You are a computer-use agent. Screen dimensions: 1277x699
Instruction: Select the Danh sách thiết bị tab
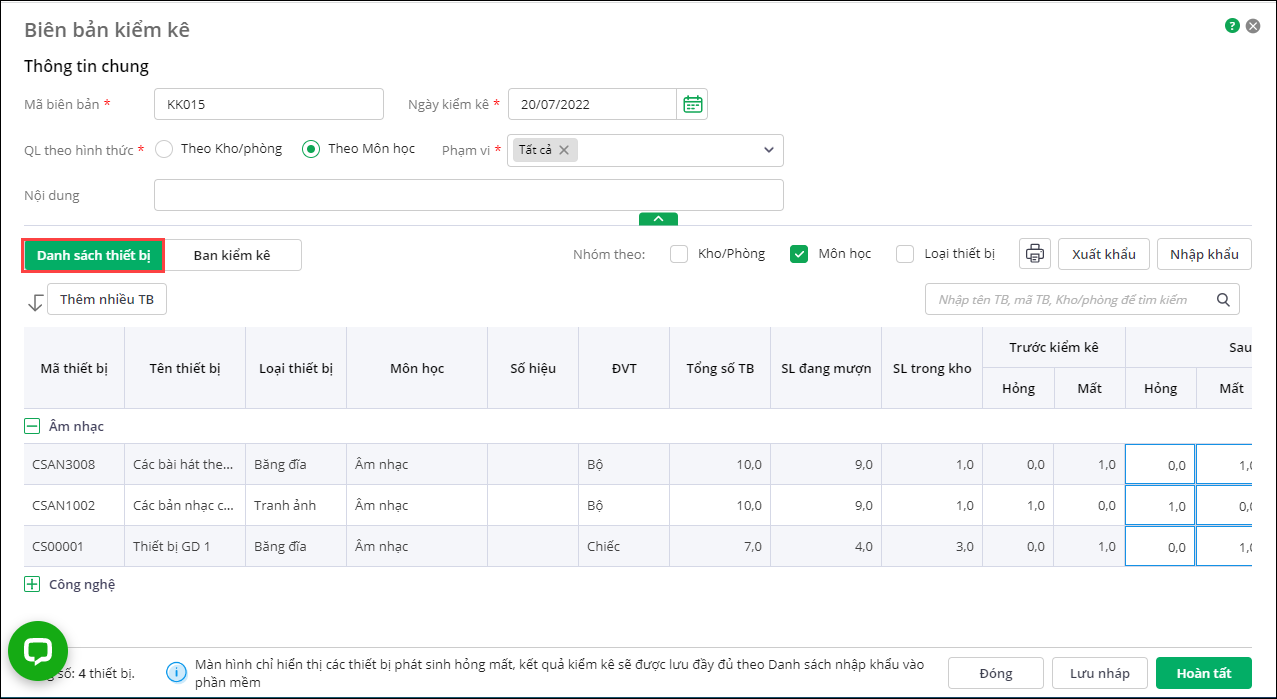(93, 255)
